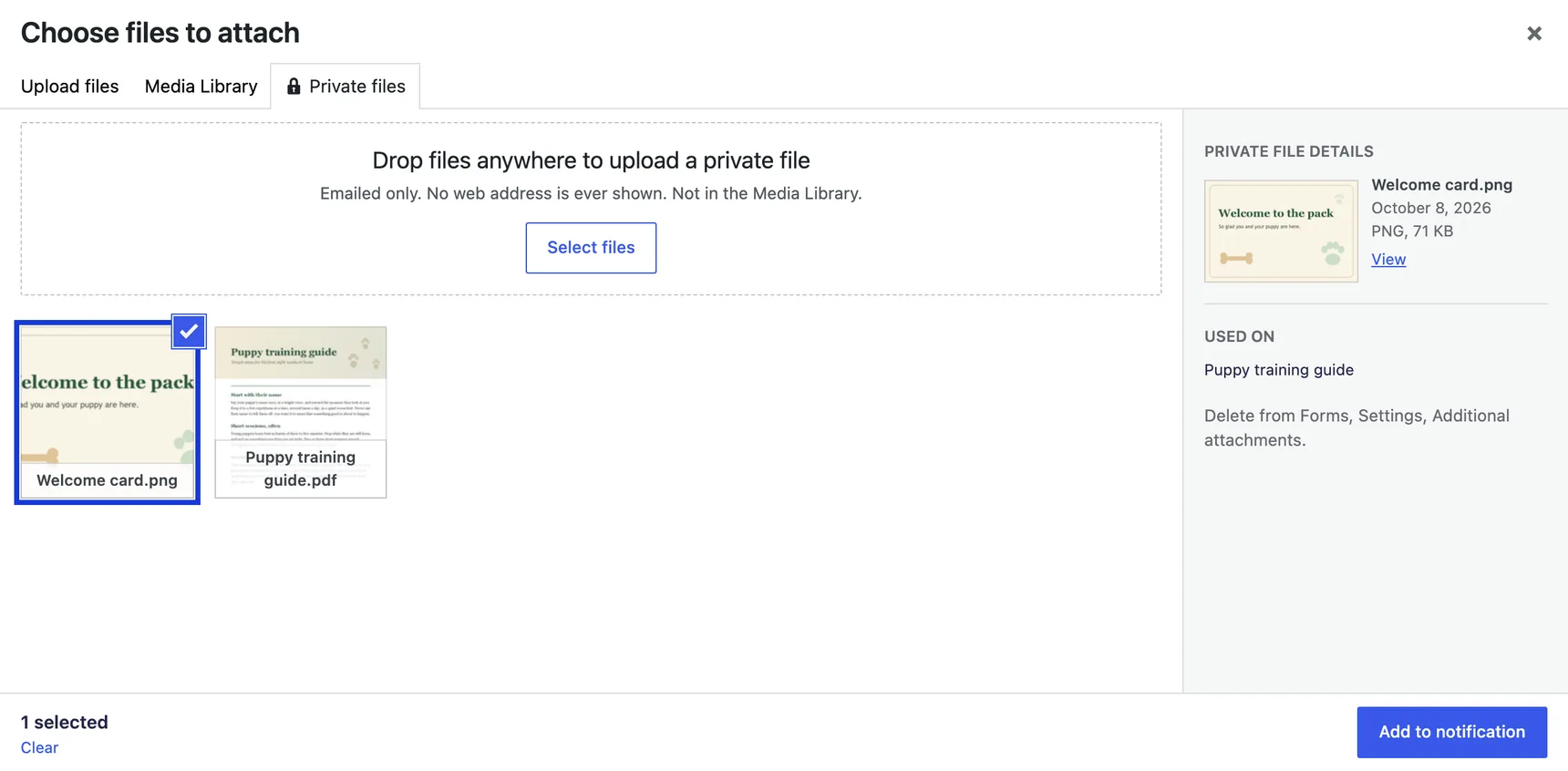1568x771 pixels.
Task: Select the Private files tab
Action: tap(346, 87)
